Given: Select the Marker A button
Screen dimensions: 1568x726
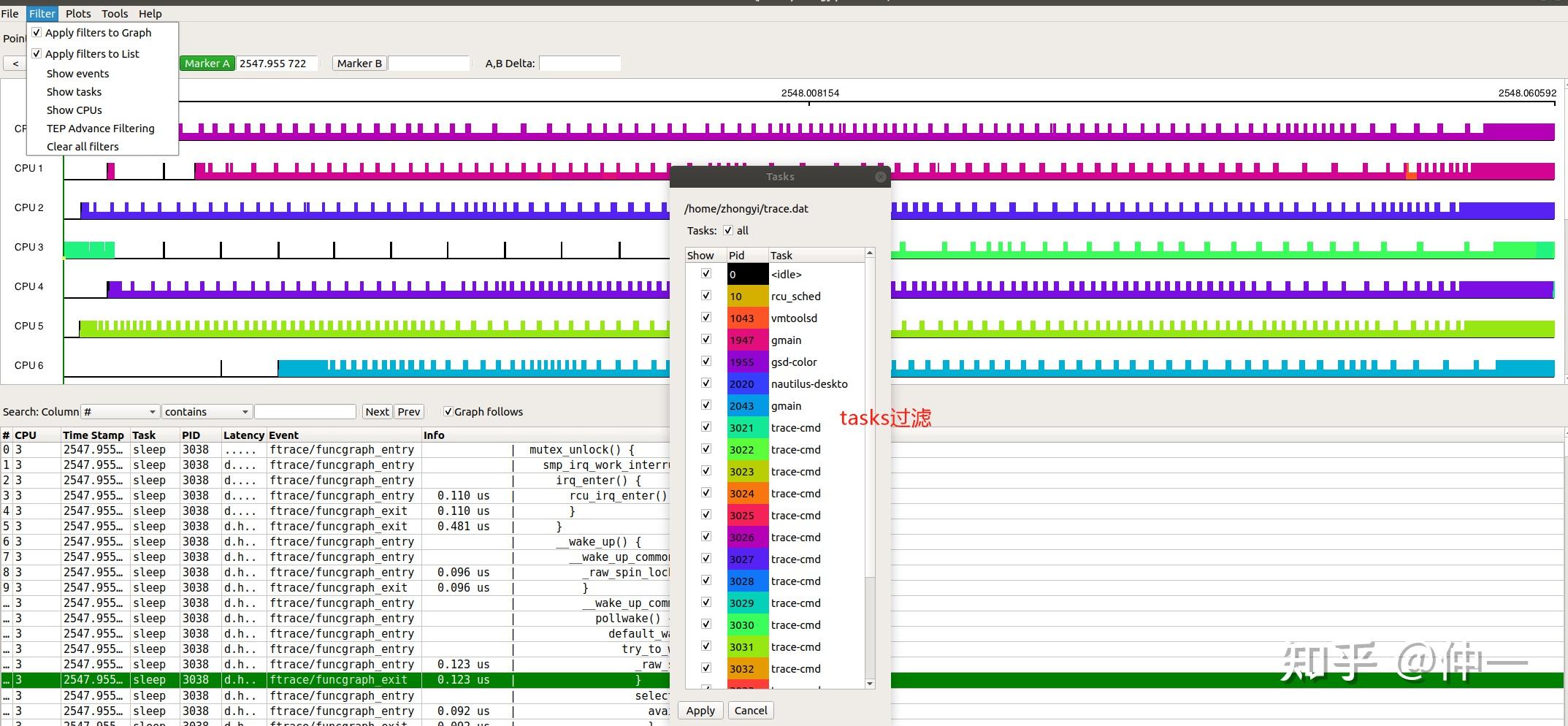Looking at the screenshot, I should tap(207, 64).
